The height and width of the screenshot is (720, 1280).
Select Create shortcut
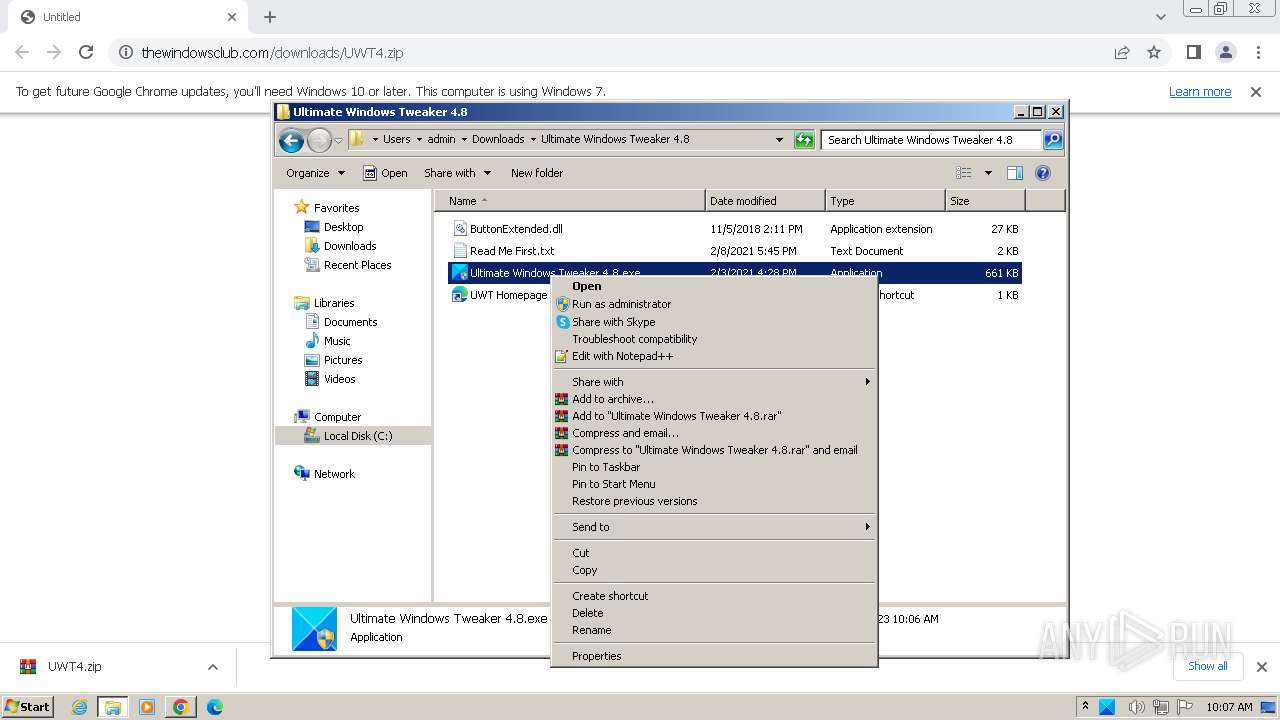[x=715, y=596]
